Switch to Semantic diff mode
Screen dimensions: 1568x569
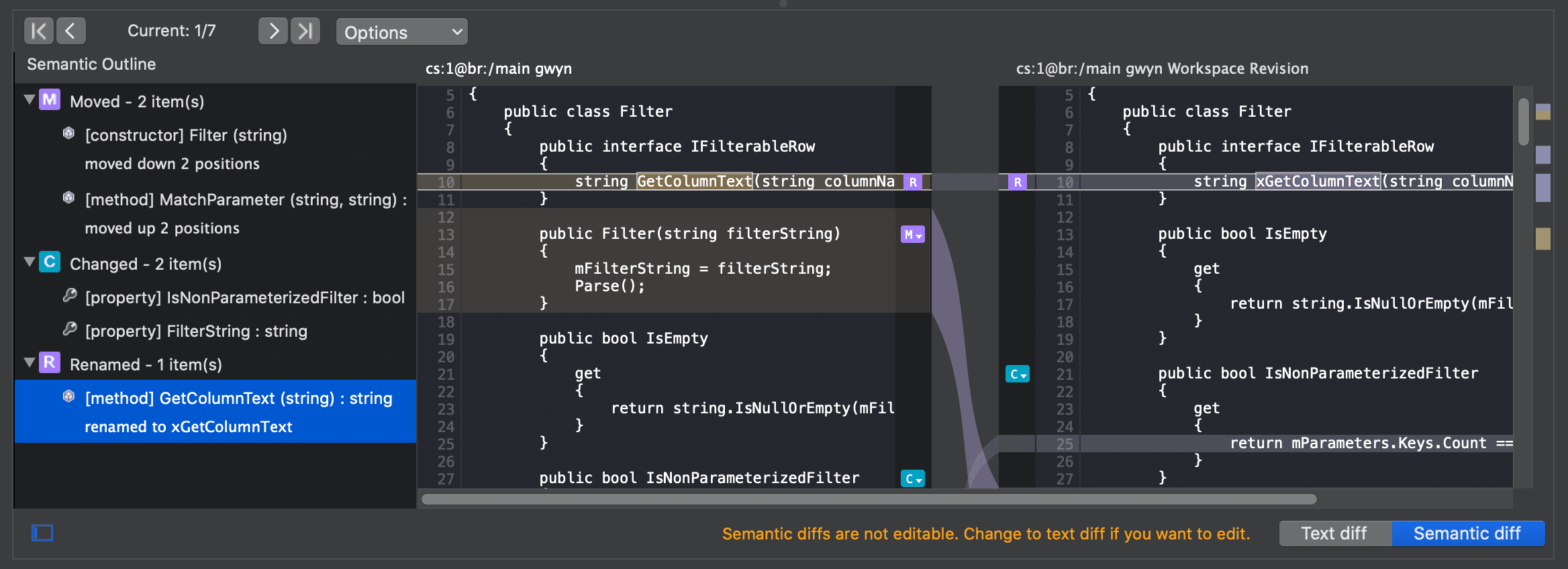click(1467, 533)
